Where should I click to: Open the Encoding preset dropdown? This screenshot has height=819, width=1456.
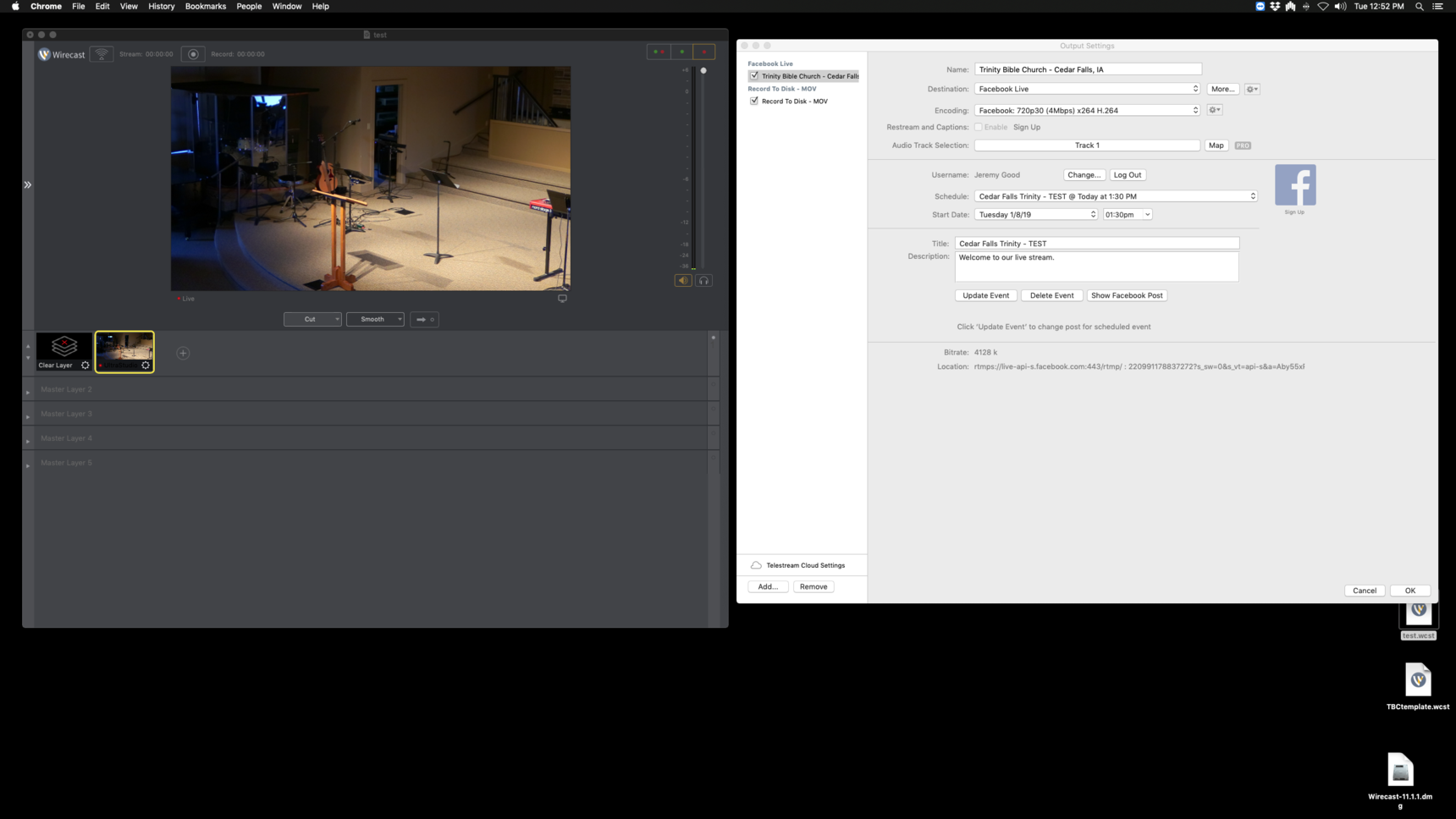tap(1088, 110)
